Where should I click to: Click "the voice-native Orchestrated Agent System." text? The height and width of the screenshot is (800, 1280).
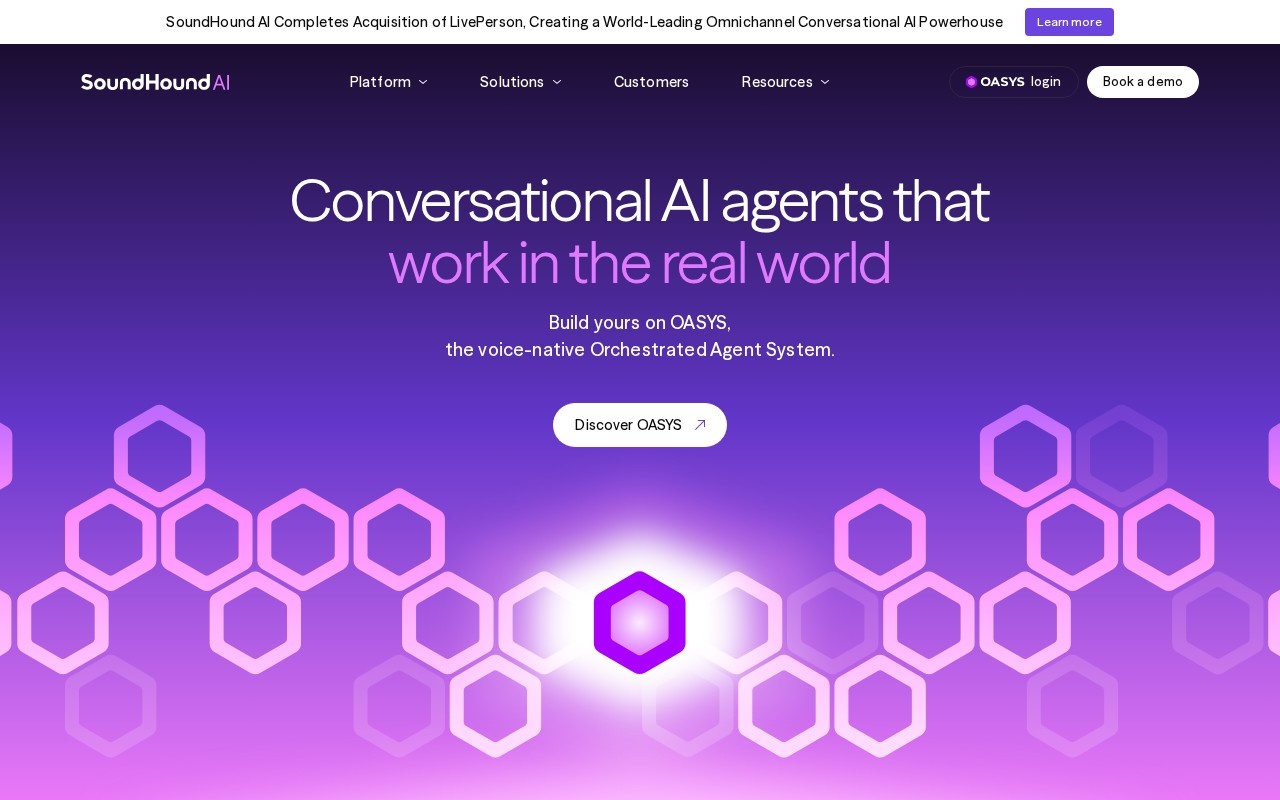(x=640, y=350)
